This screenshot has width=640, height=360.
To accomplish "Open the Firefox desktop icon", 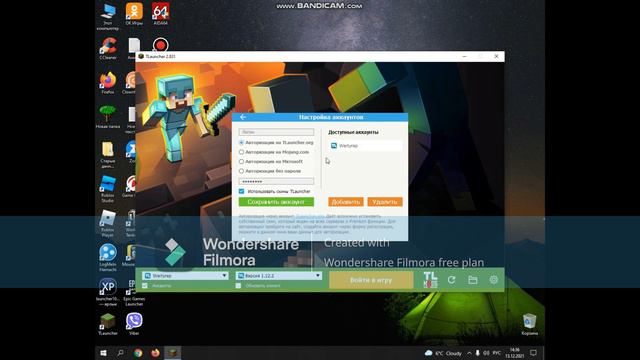I will pyautogui.click(x=108, y=83).
